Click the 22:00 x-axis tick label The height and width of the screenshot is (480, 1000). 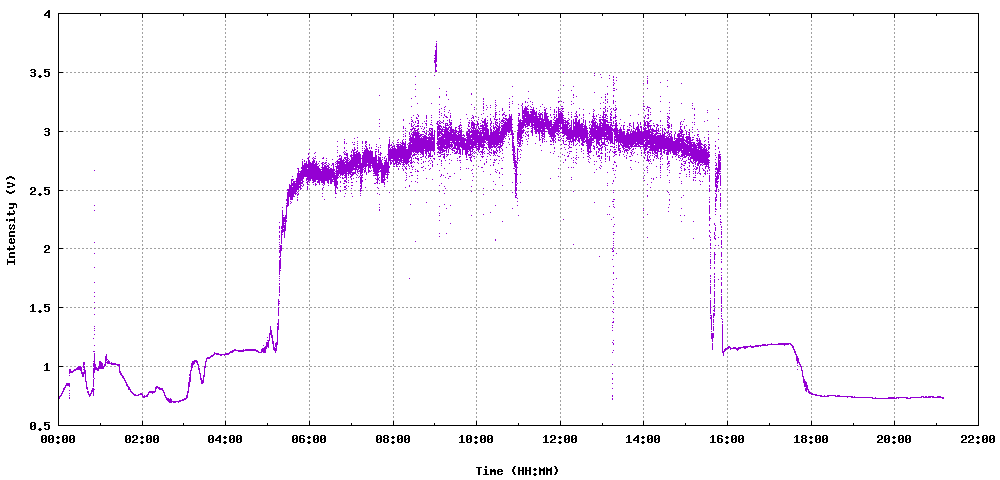click(x=978, y=439)
